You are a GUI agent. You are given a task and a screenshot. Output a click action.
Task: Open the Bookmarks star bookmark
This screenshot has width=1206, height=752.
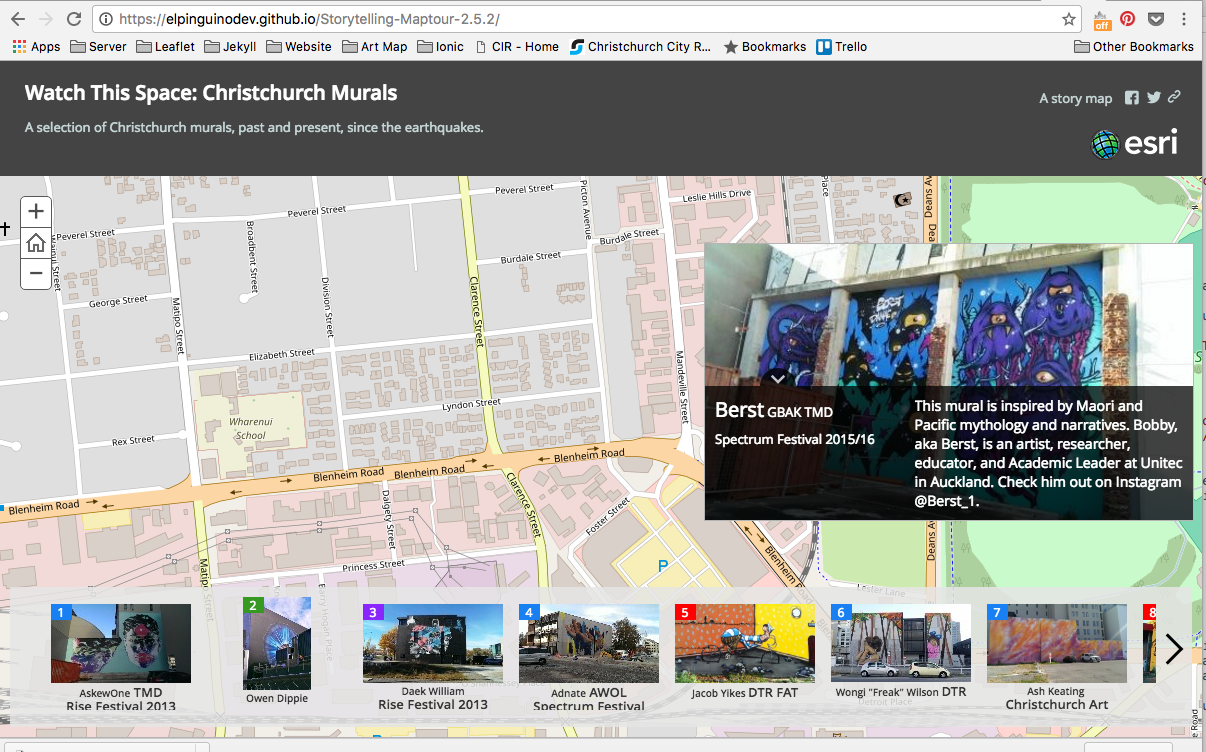click(765, 46)
